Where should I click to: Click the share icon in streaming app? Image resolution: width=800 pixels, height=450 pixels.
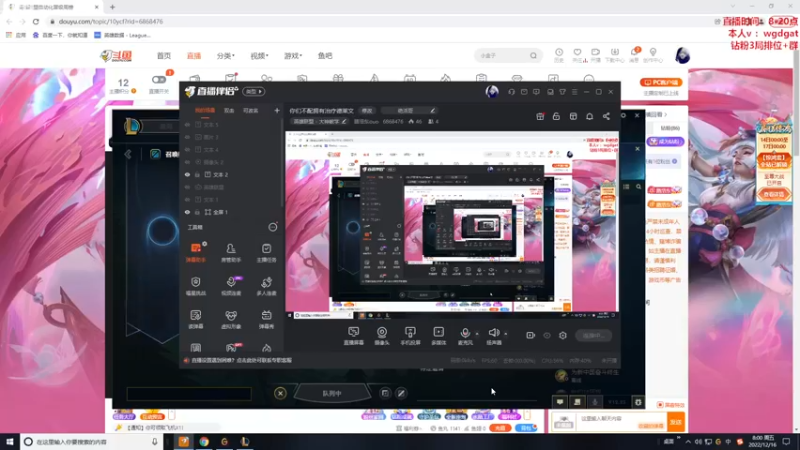click(x=606, y=116)
